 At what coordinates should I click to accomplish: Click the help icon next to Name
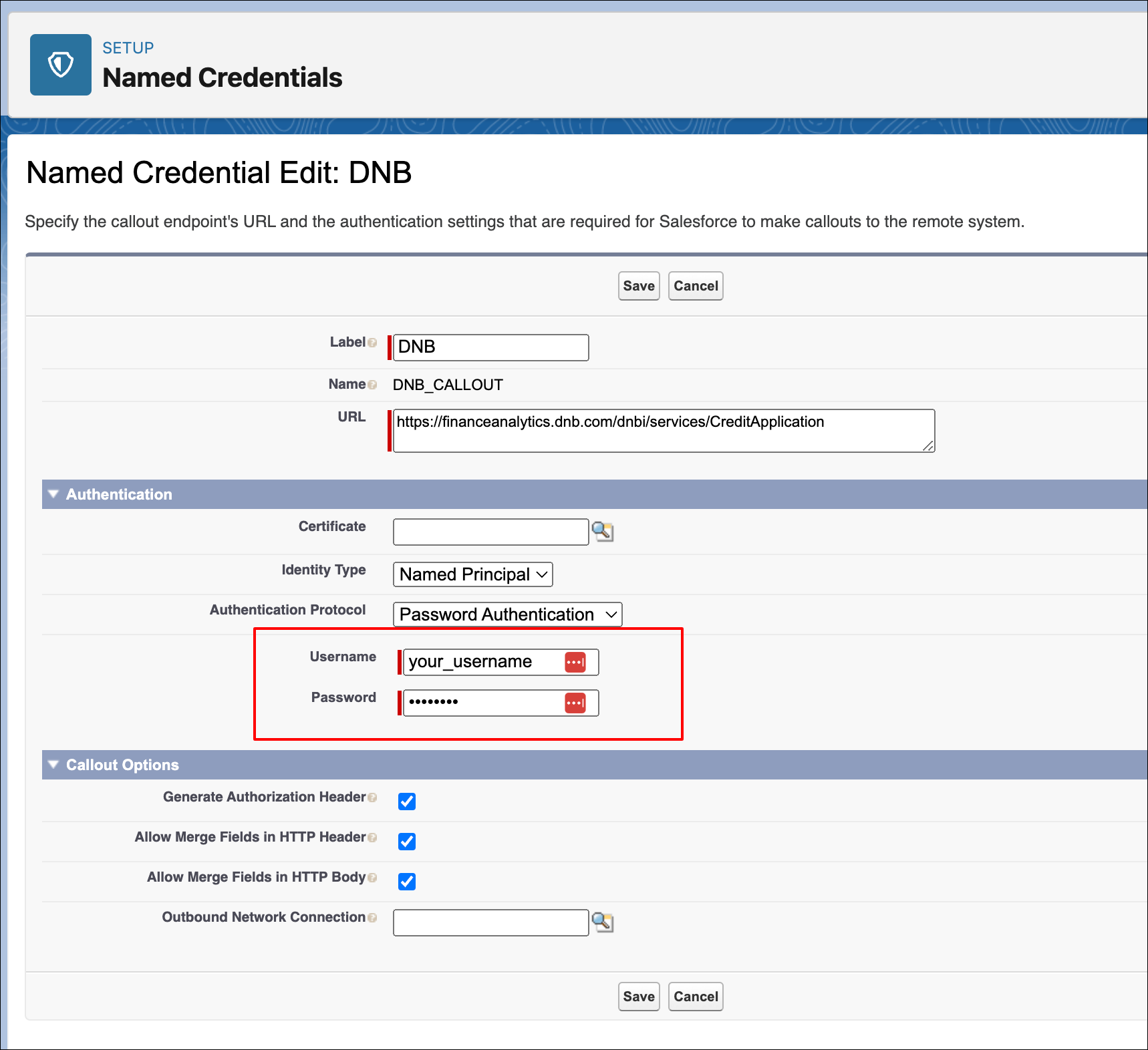click(x=372, y=385)
